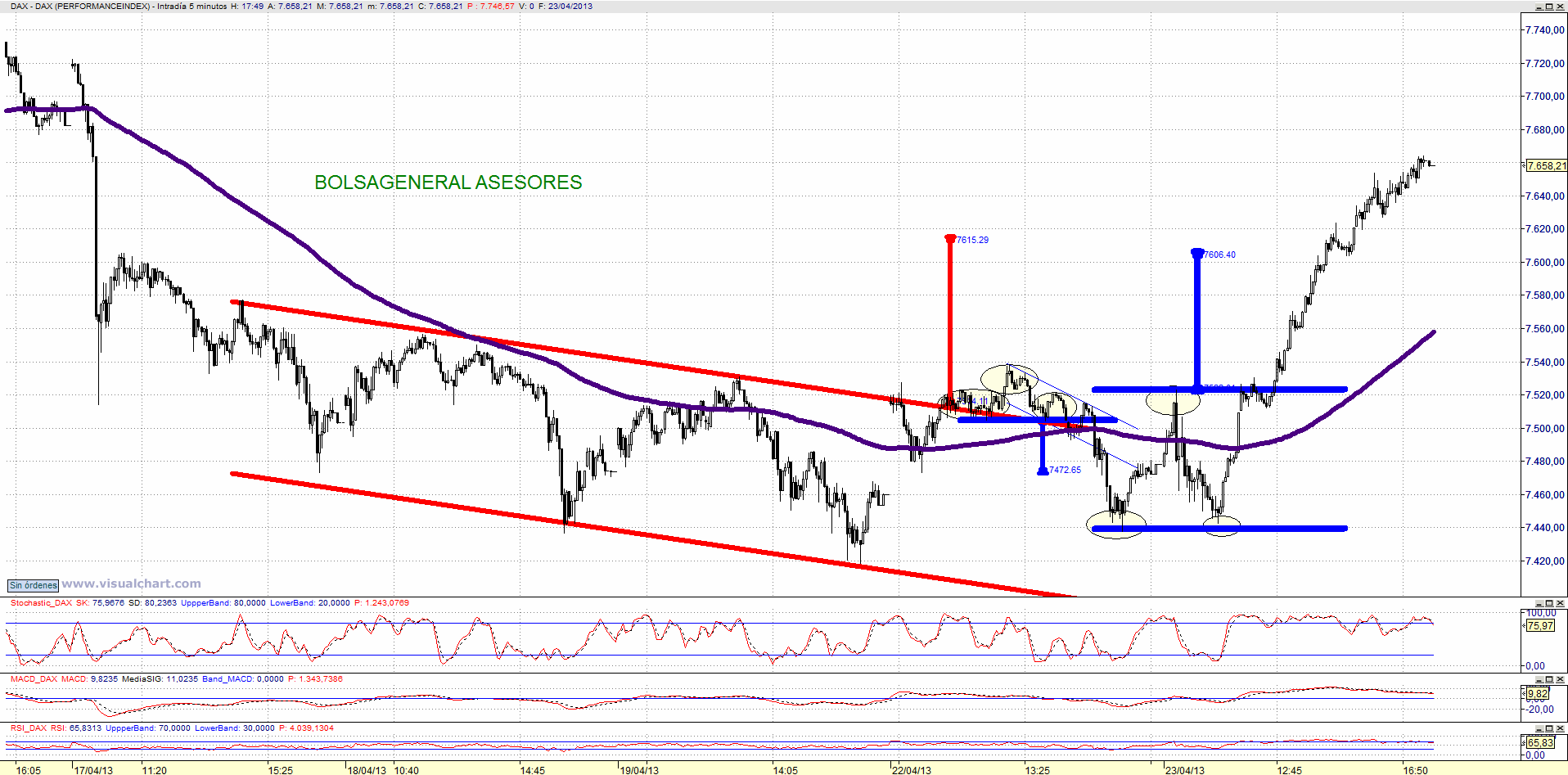Click the current price tag 7.658,21
The image size is (1568, 775).
[1546, 165]
